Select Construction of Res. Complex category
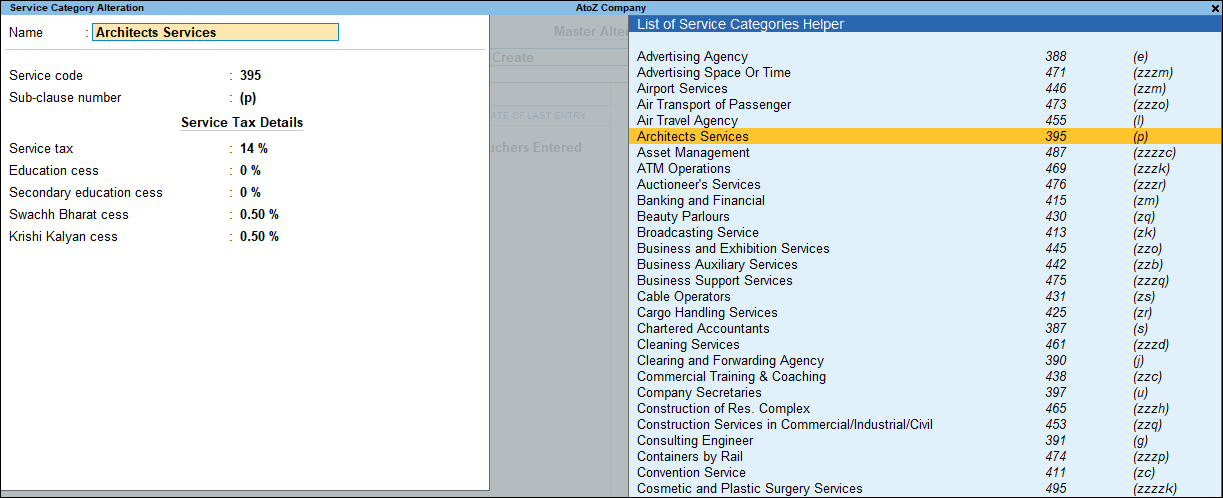1223x498 pixels. coord(925,408)
